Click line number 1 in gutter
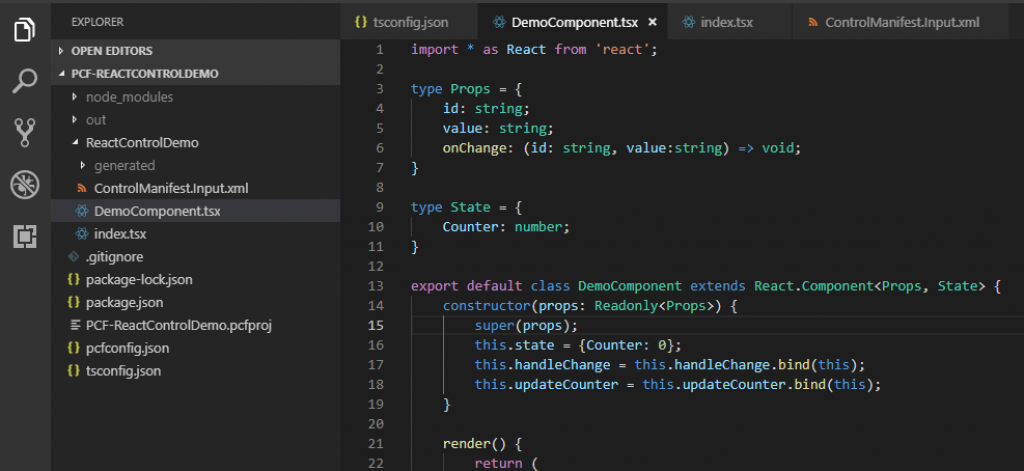Screen dimensions: 1024x471 click(380, 50)
